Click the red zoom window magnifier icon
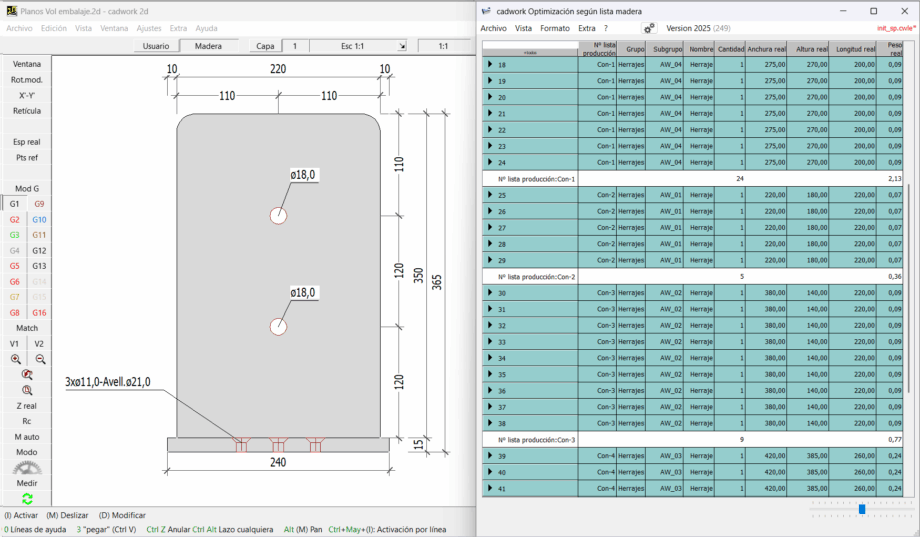 pos(27,374)
